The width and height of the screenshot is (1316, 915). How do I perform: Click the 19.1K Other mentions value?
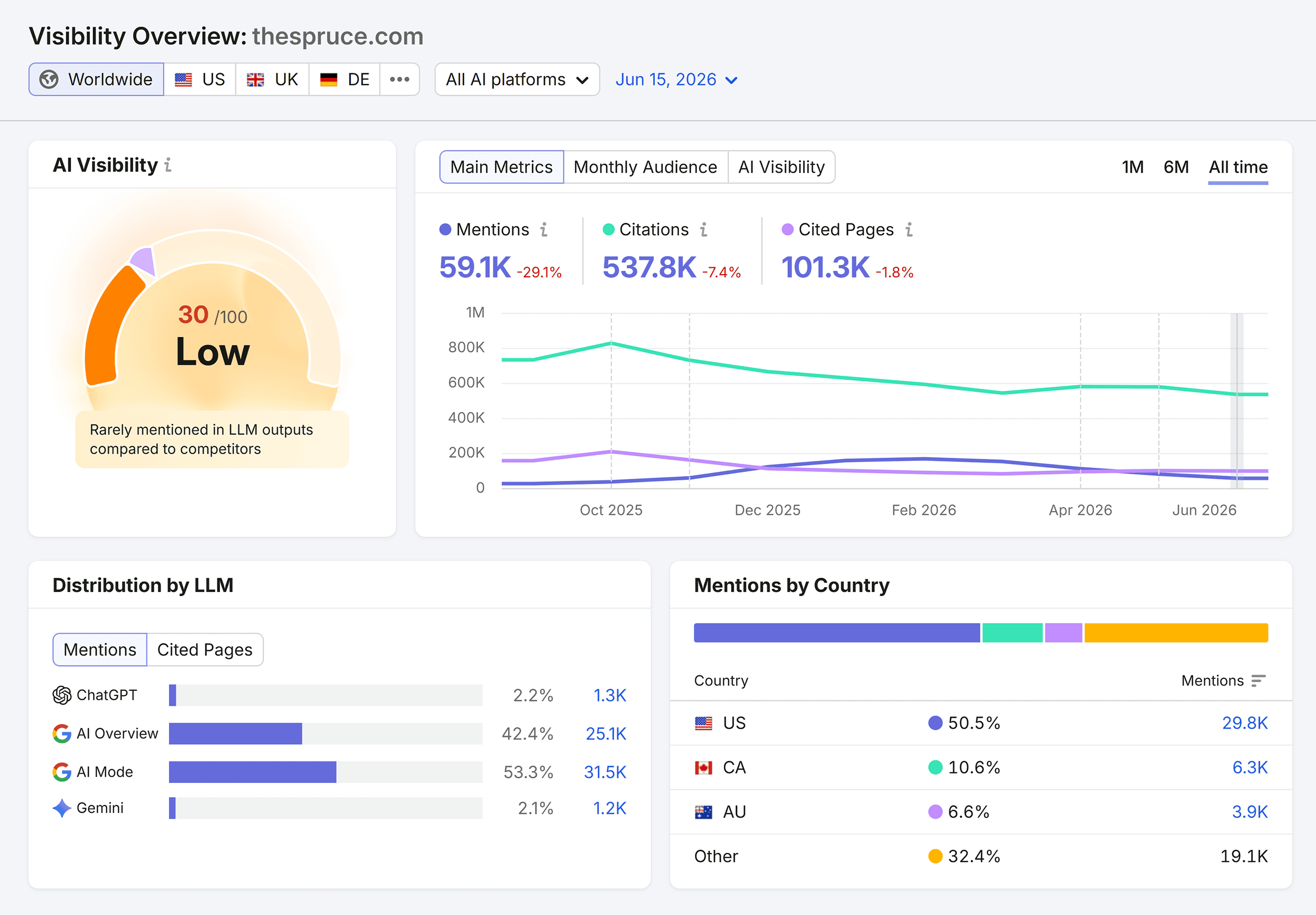click(1244, 856)
